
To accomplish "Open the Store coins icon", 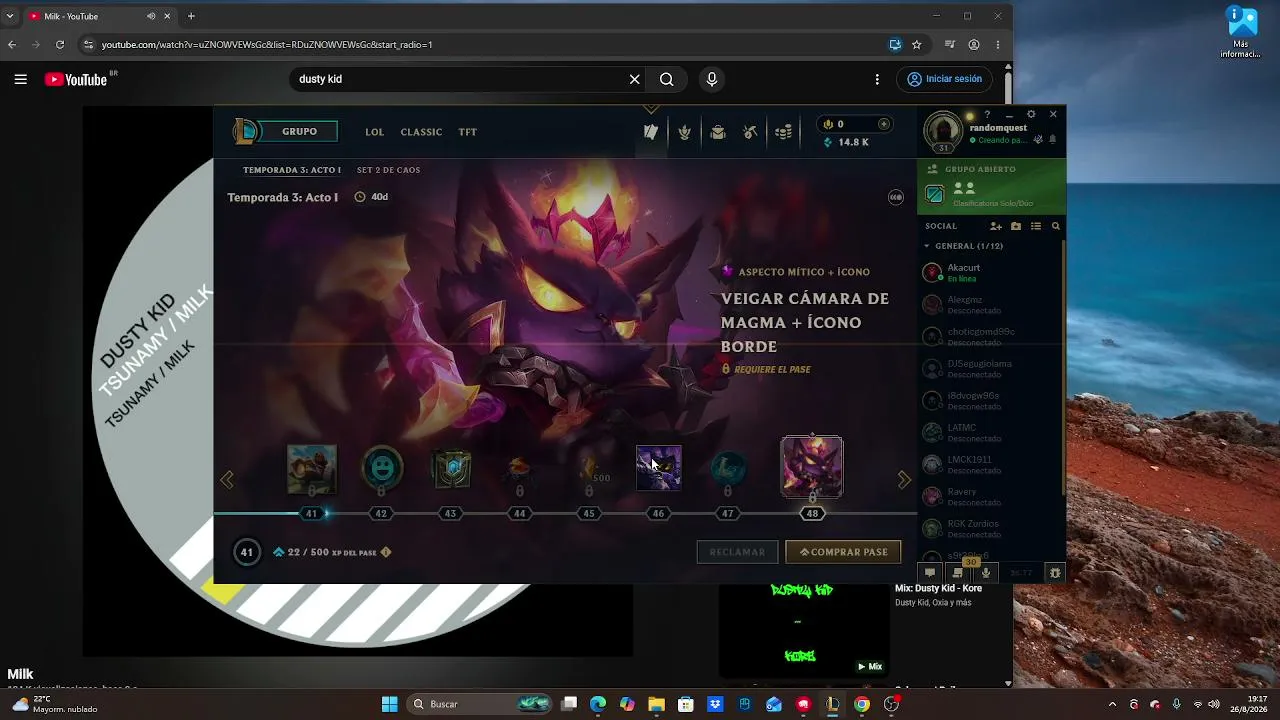I will coord(784,132).
